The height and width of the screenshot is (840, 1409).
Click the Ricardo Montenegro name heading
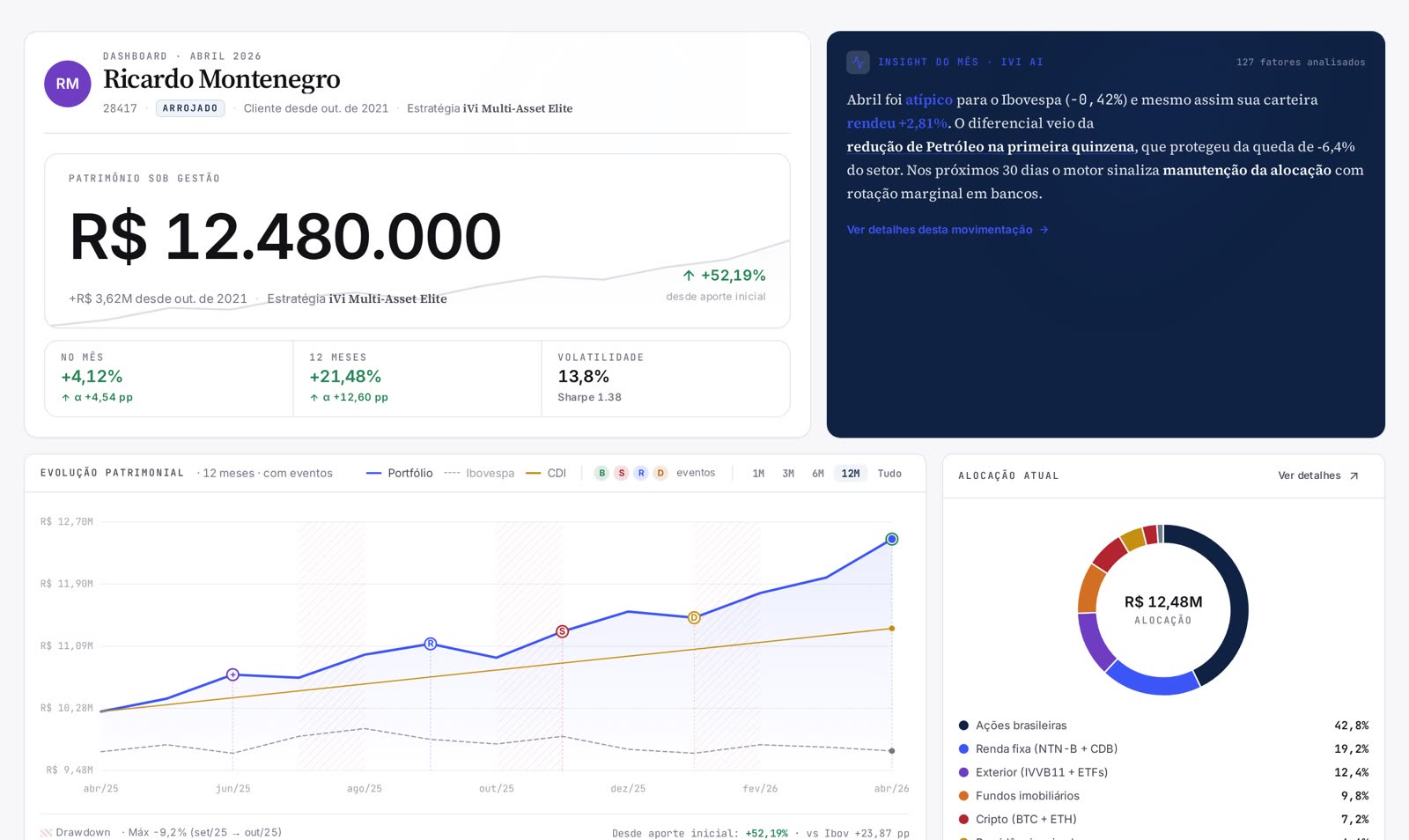point(221,79)
